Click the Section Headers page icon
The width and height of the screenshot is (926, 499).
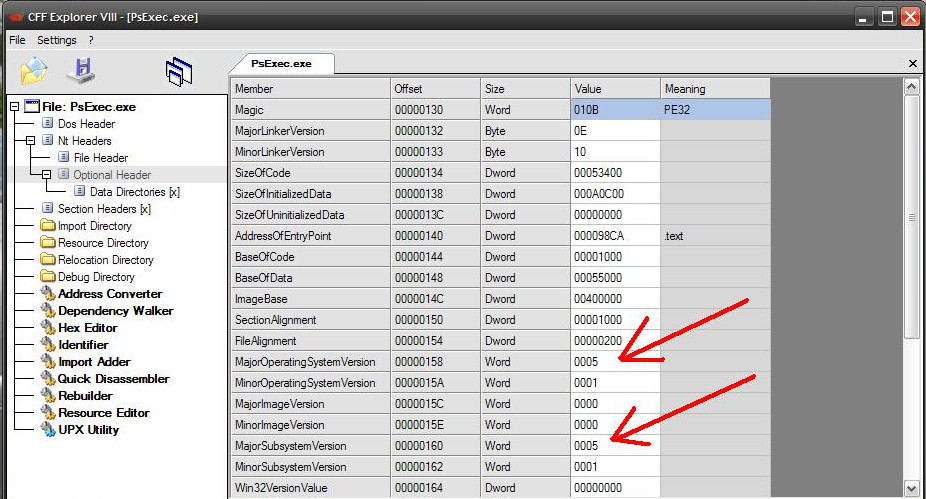coord(48,208)
